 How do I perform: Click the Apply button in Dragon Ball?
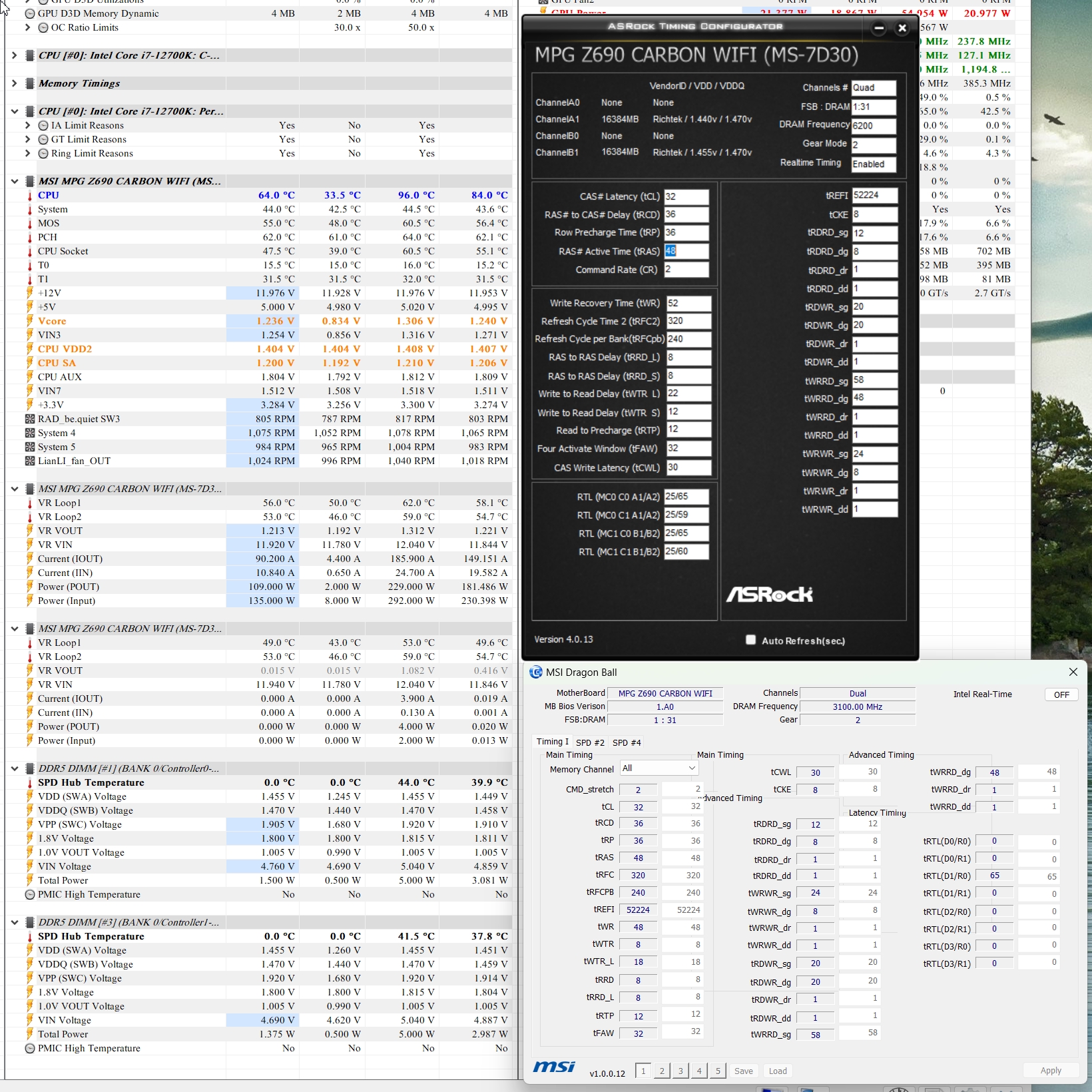1051,1070
